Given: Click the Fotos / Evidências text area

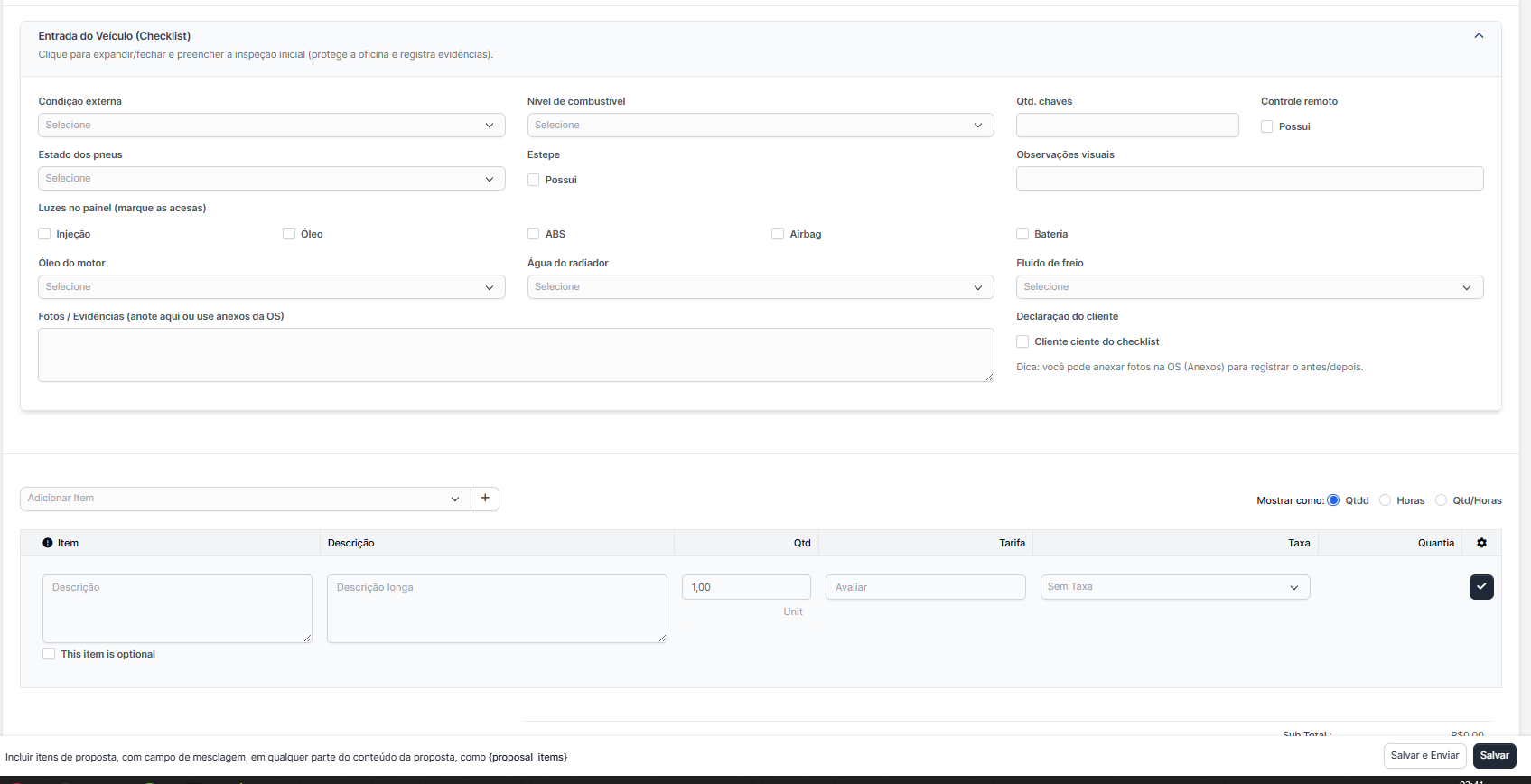Looking at the screenshot, I should pos(515,354).
